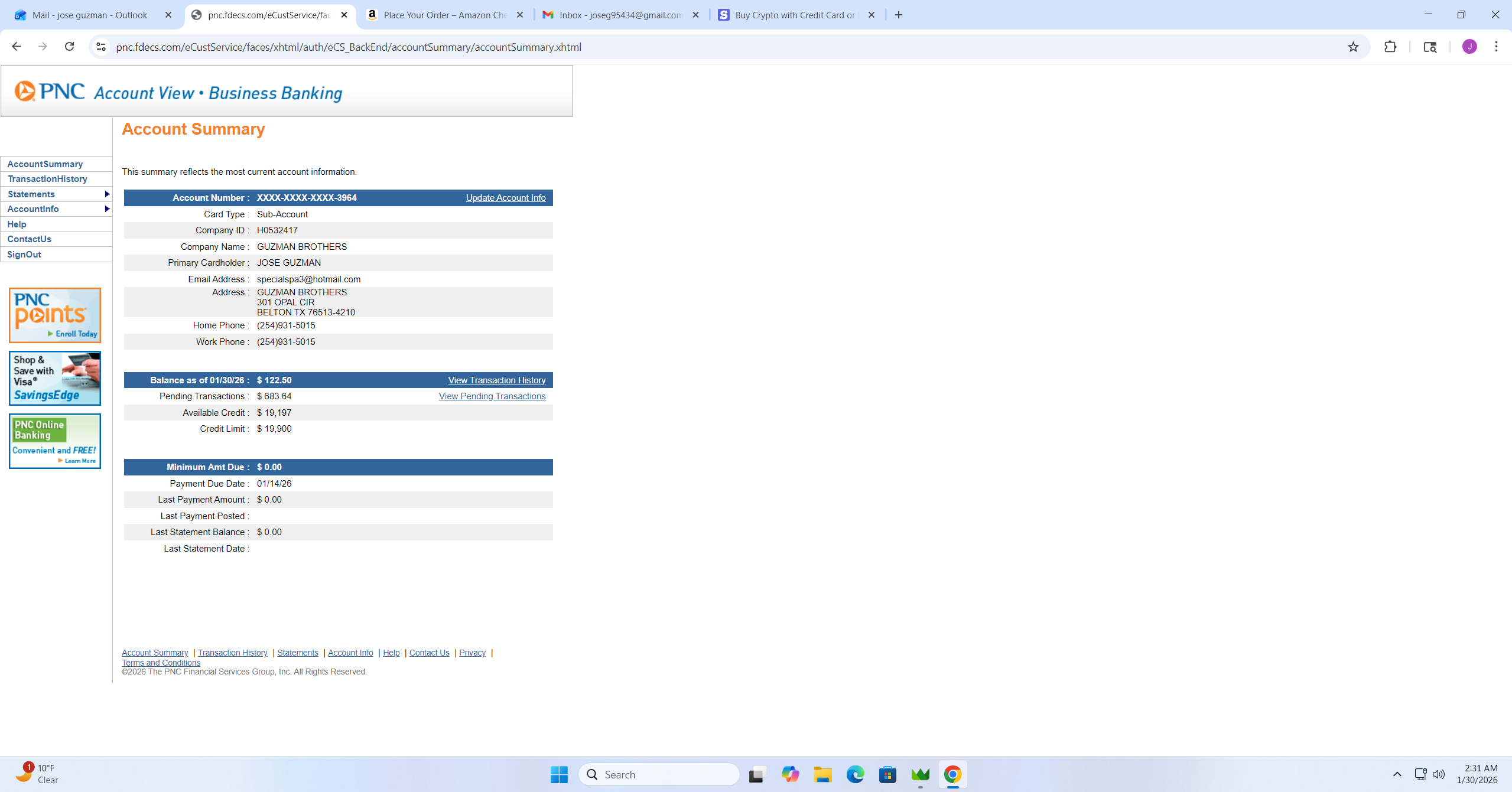Click the profile avatar J icon

click(1469, 47)
